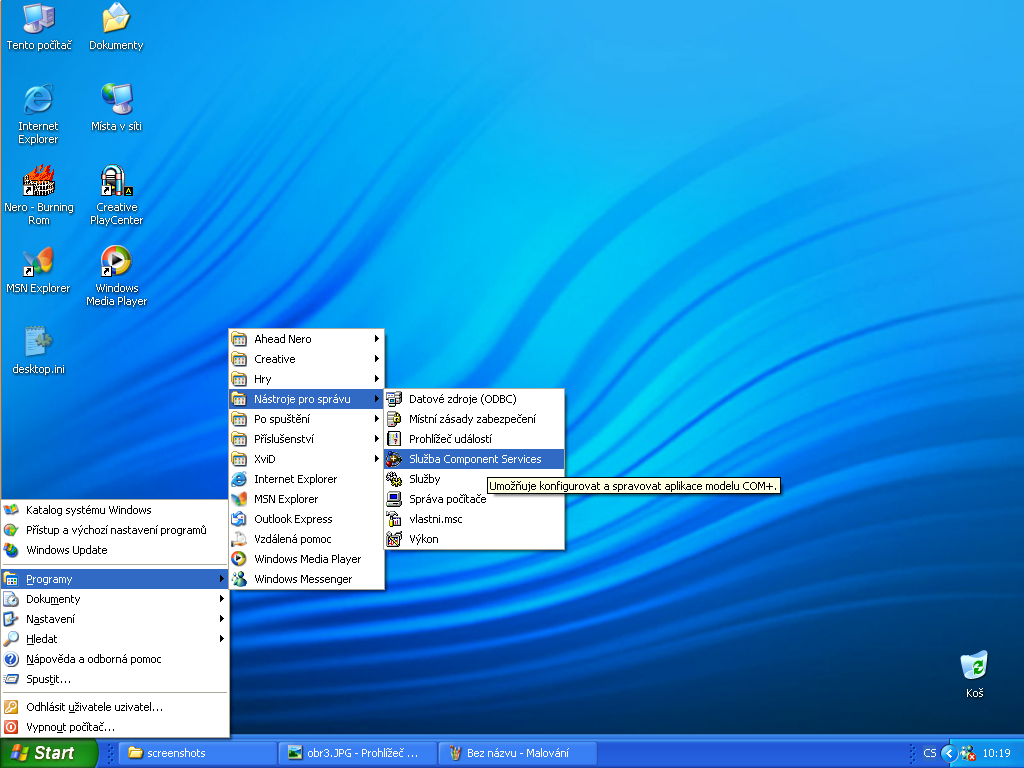
Task: Click Odhlásit uživatele uzivatel...
Action: point(115,707)
